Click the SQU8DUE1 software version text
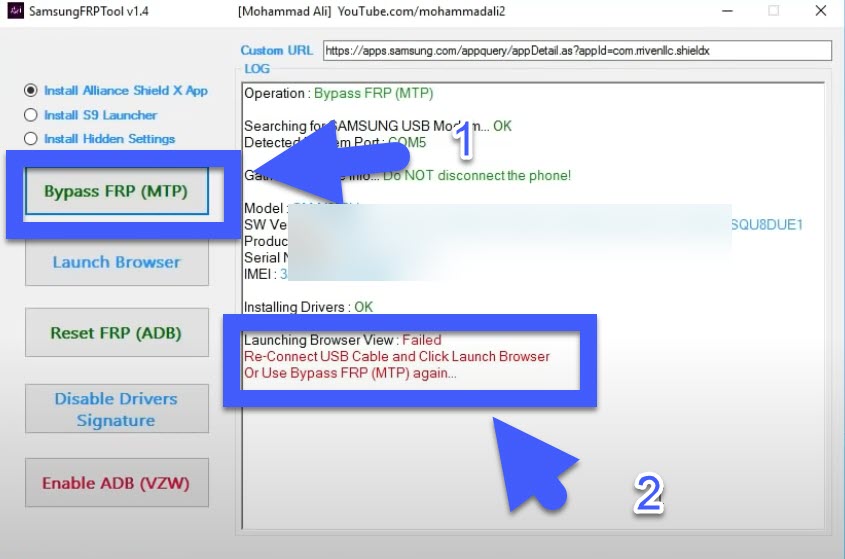The width and height of the screenshot is (845, 559). [767, 225]
